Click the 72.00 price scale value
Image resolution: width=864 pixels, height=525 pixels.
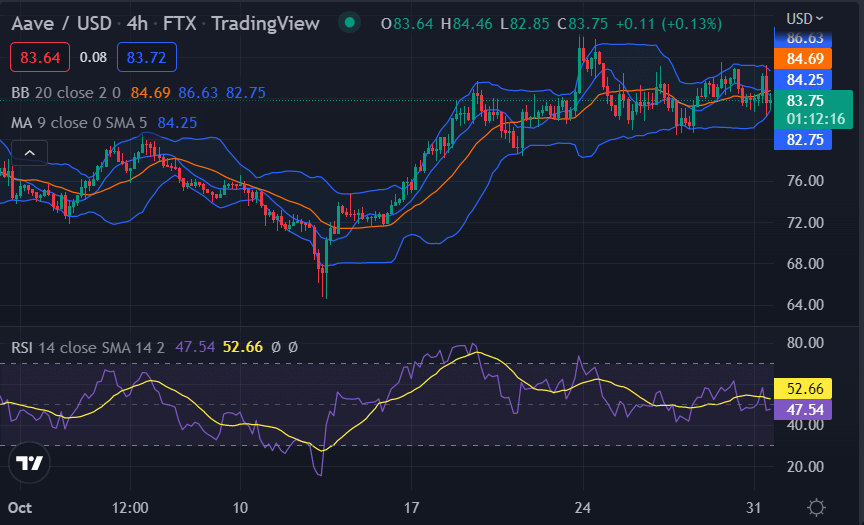(x=805, y=223)
